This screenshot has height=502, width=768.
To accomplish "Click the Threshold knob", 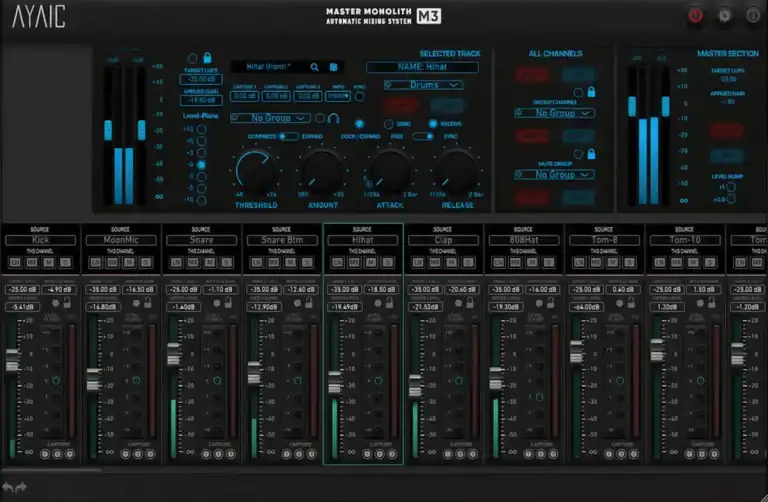I will point(255,171).
